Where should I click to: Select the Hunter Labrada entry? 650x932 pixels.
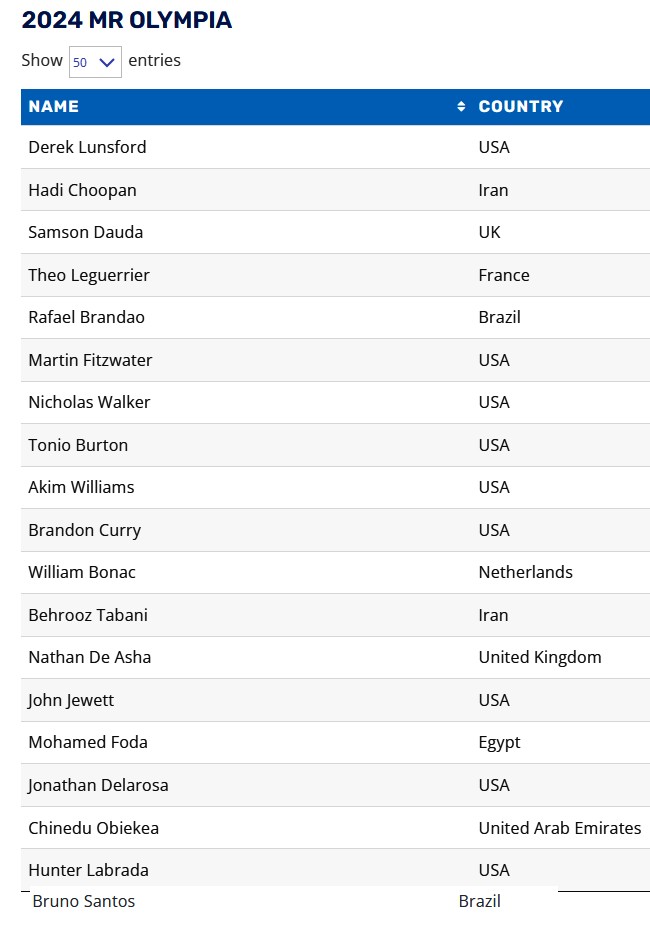[x=88, y=870]
